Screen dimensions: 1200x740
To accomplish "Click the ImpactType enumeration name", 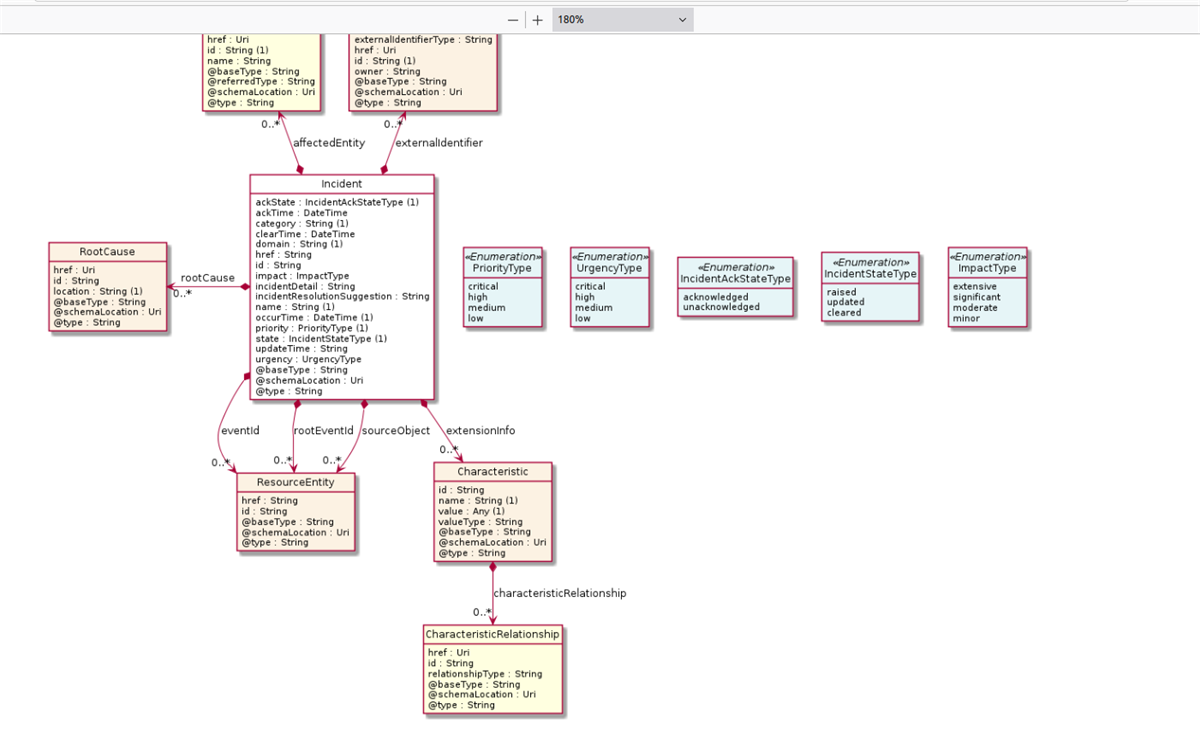I will [987, 268].
